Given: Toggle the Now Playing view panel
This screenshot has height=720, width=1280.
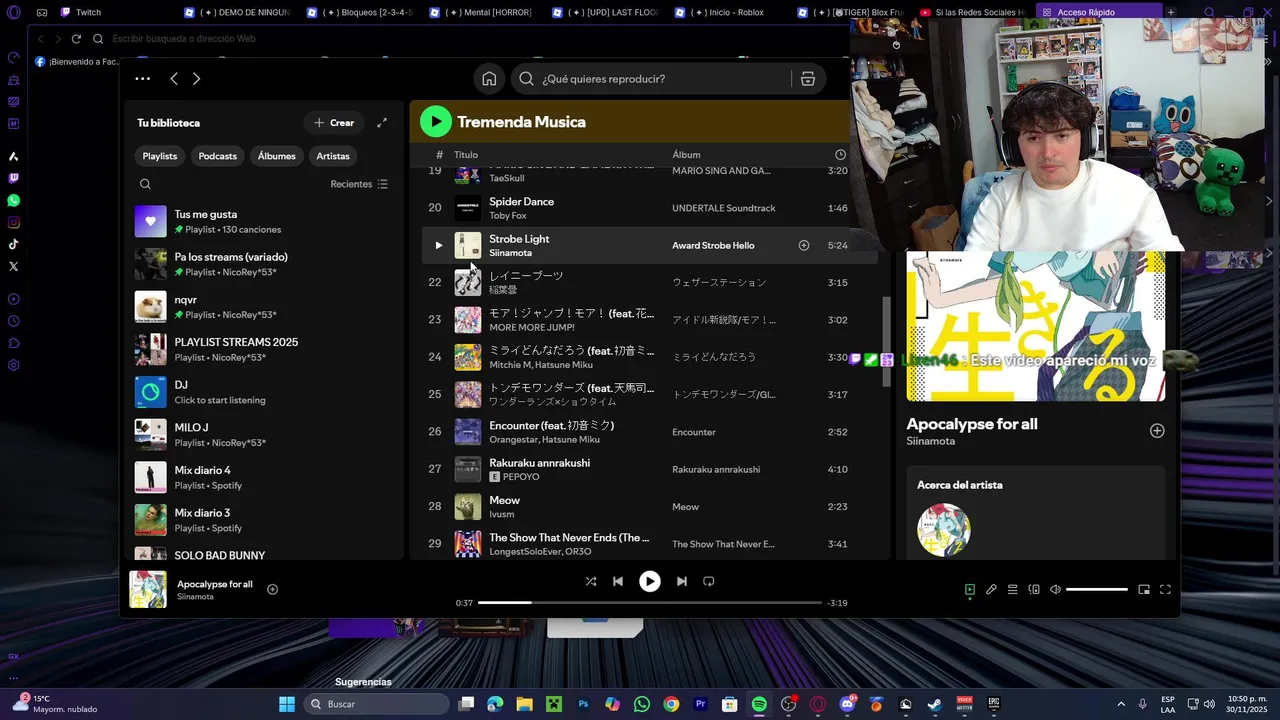Looking at the screenshot, I should coord(970,590).
